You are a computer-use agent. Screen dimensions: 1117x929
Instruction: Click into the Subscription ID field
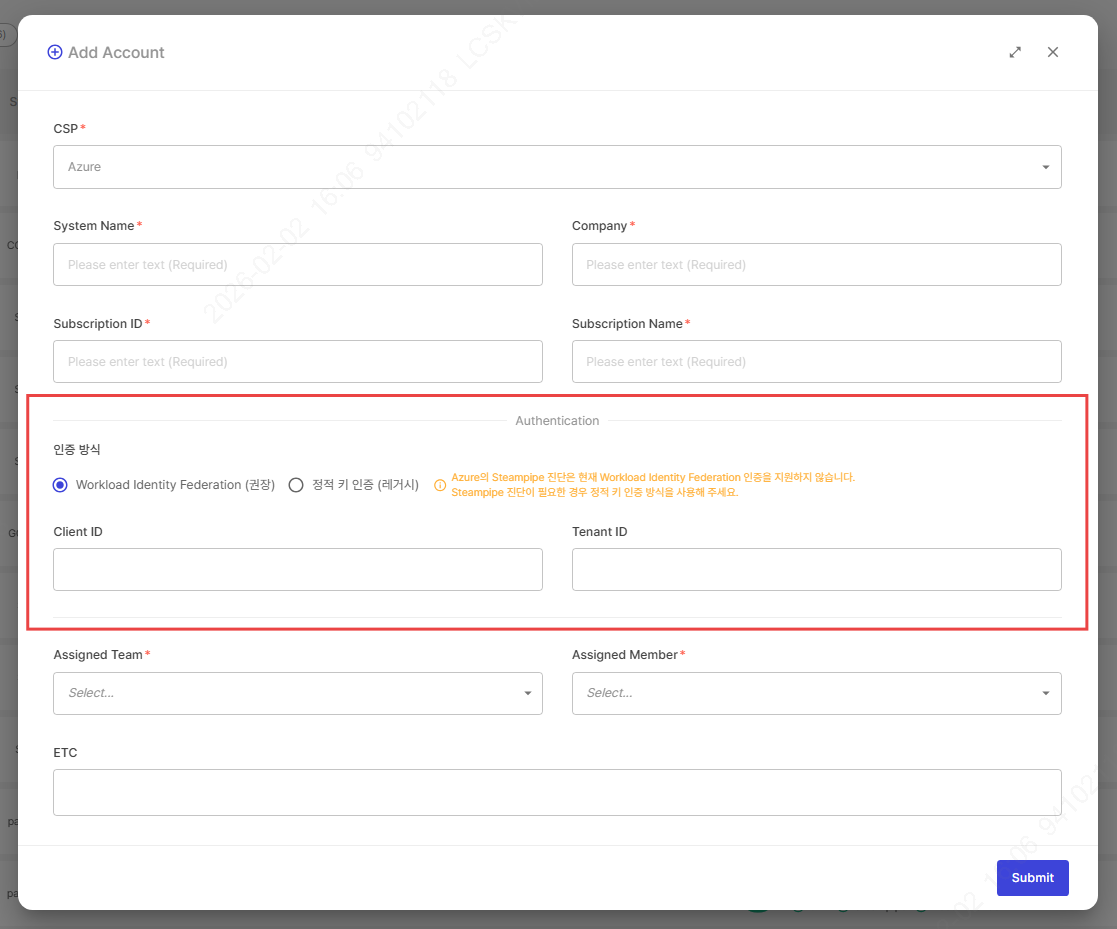coord(297,362)
